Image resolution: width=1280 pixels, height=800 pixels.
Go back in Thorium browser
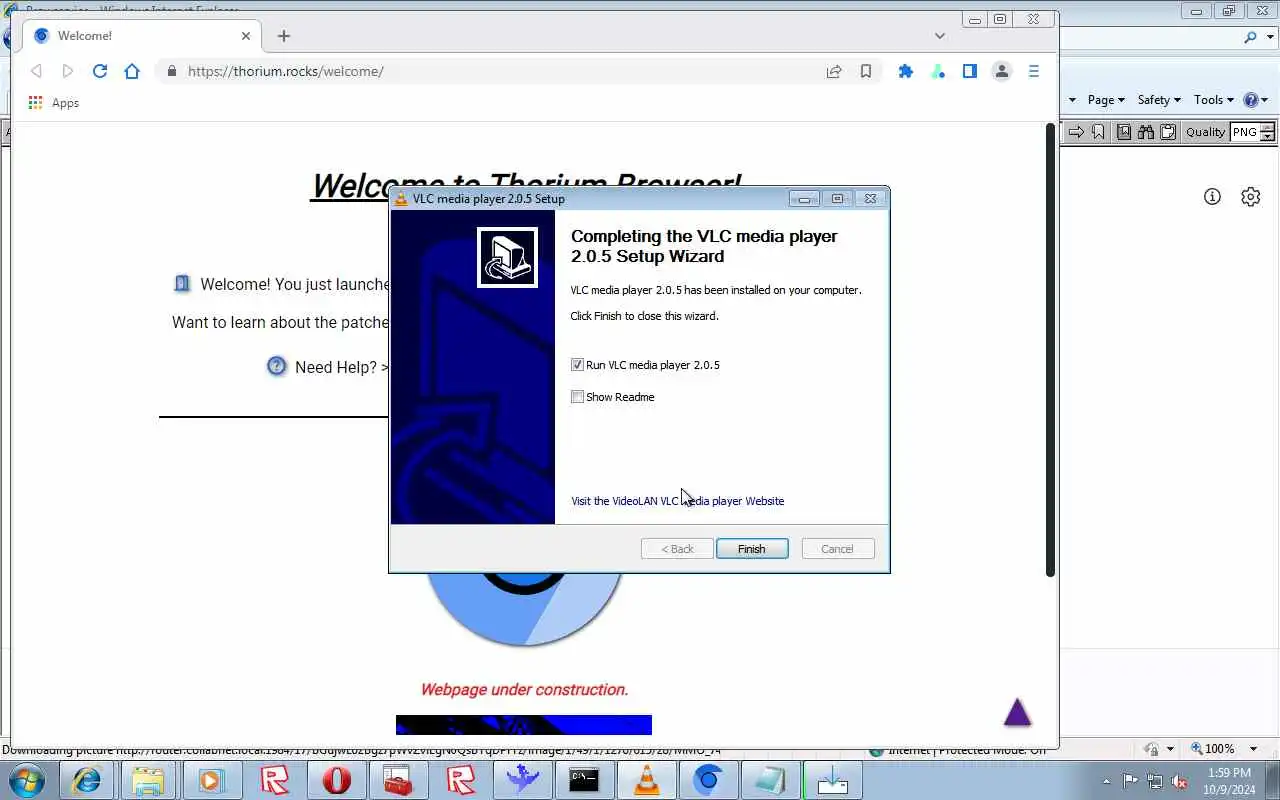(x=37, y=71)
